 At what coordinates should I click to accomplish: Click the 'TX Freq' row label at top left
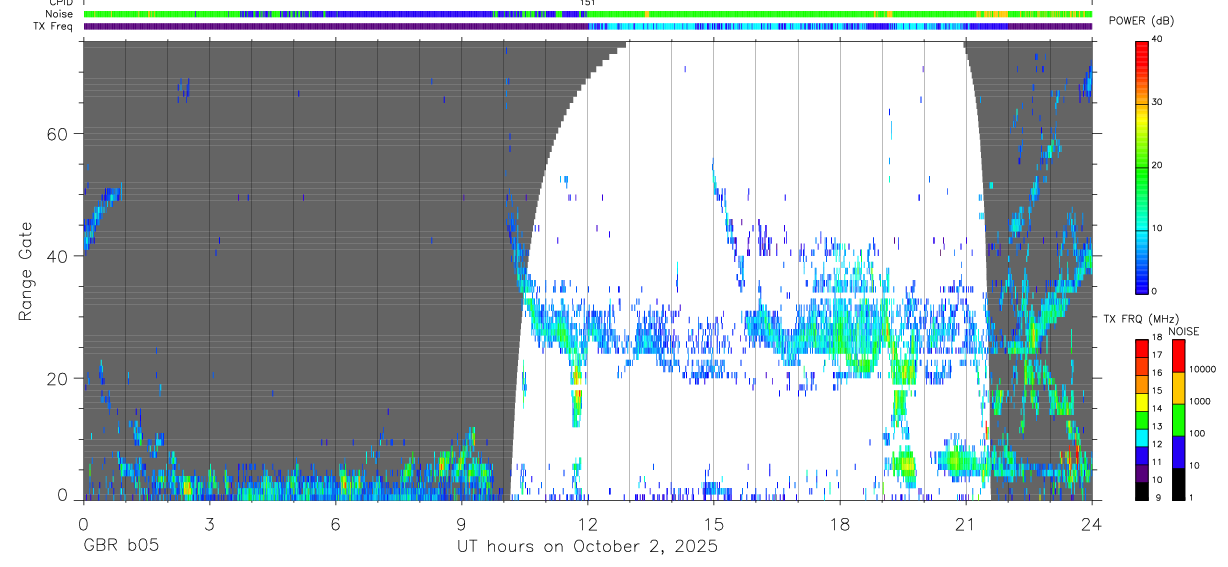[53, 26]
